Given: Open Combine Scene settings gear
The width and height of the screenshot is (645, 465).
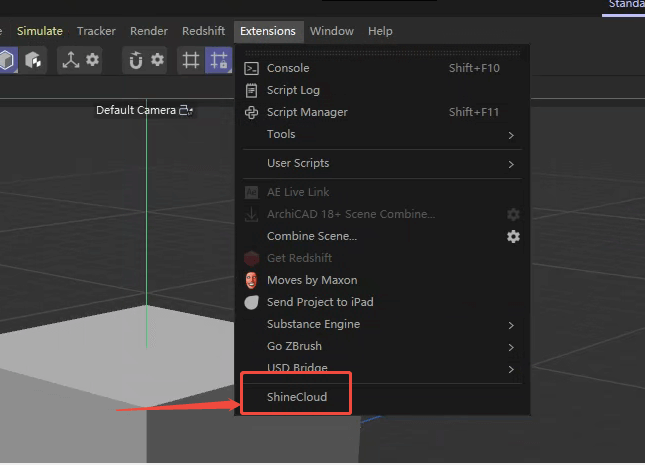Looking at the screenshot, I should [513, 237].
